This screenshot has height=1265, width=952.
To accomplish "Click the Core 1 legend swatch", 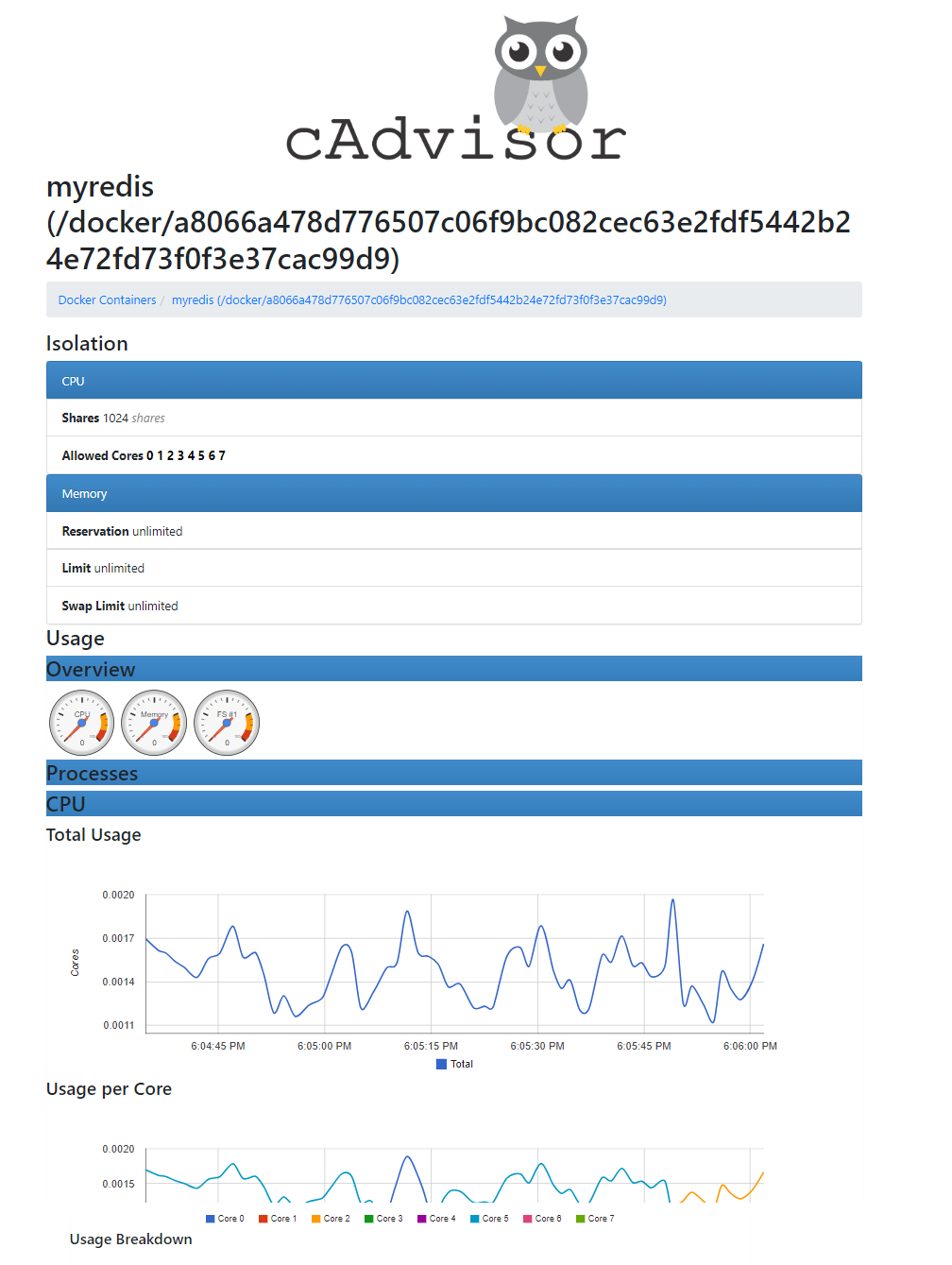I will 263,1219.
